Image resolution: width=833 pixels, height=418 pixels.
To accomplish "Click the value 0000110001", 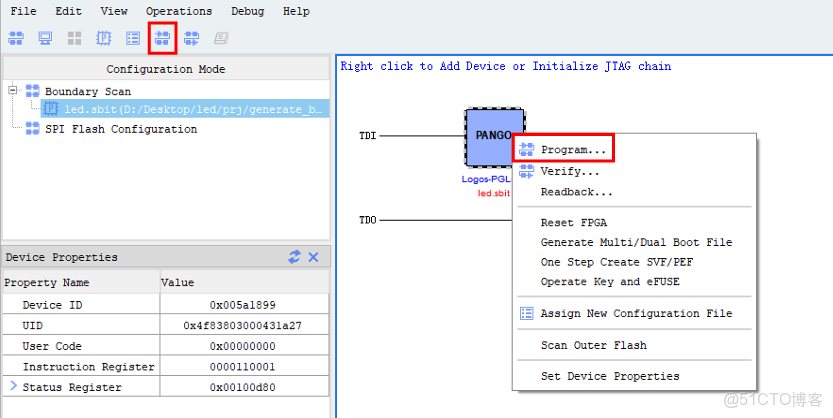I will point(243,367).
